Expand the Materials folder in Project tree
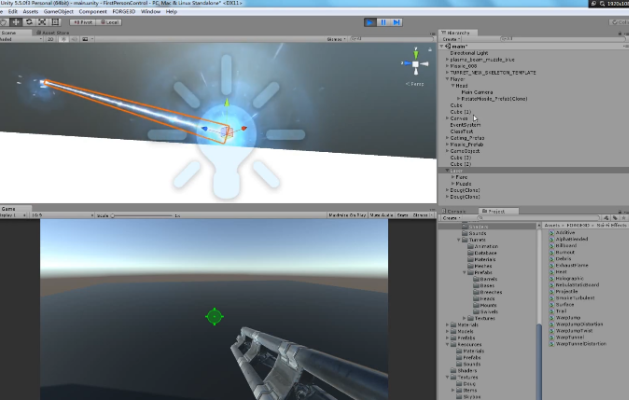This screenshot has width=629, height=400. click(x=447, y=325)
